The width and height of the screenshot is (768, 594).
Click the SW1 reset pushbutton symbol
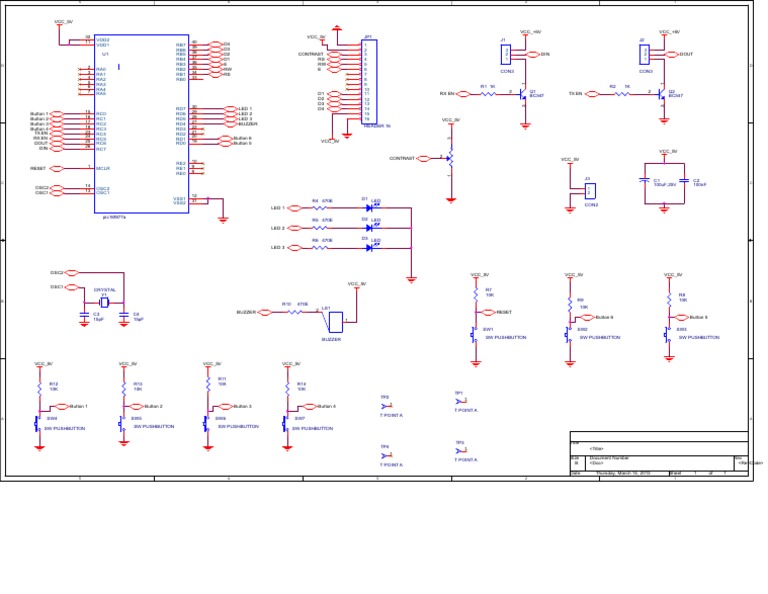[x=474, y=335]
